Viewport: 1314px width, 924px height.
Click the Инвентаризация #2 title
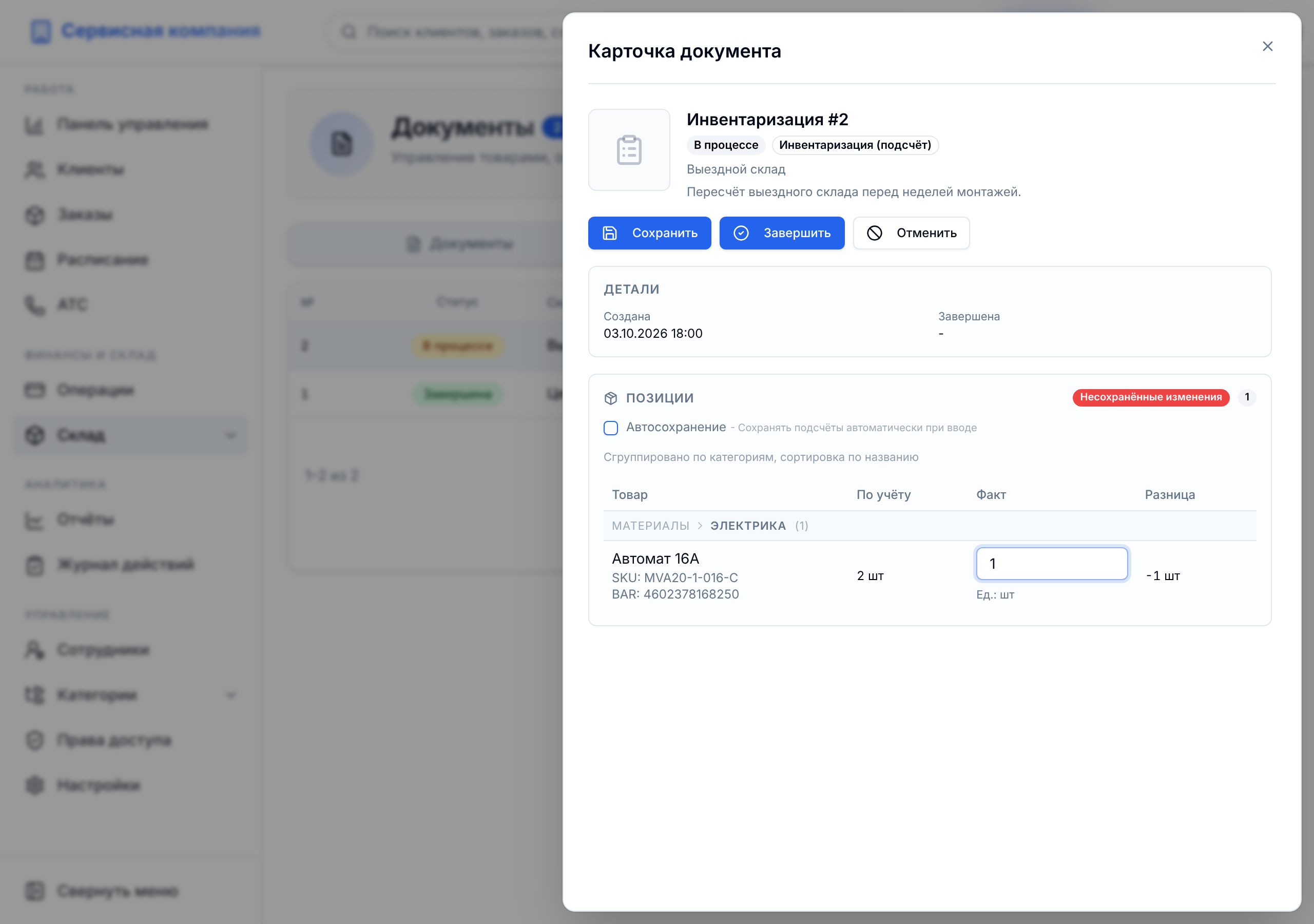click(767, 120)
